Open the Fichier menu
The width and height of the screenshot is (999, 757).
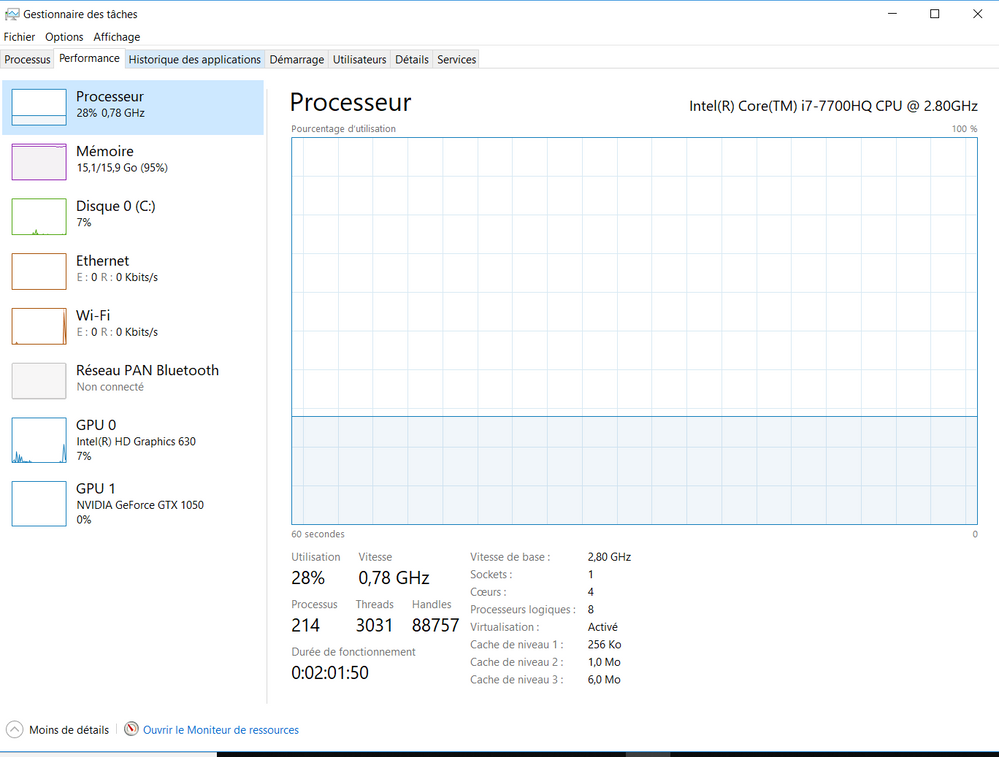coord(19,37)
